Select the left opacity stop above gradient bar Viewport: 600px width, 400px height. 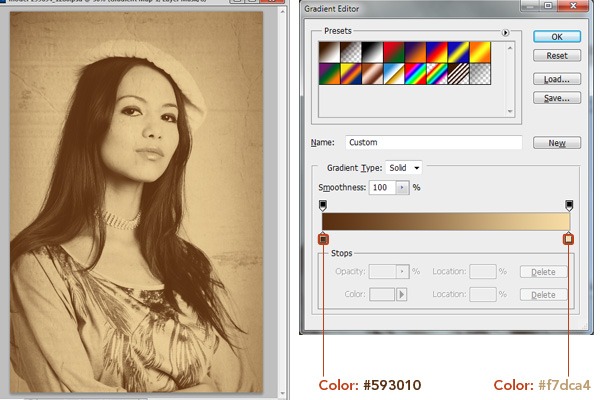tap(323, 205)
